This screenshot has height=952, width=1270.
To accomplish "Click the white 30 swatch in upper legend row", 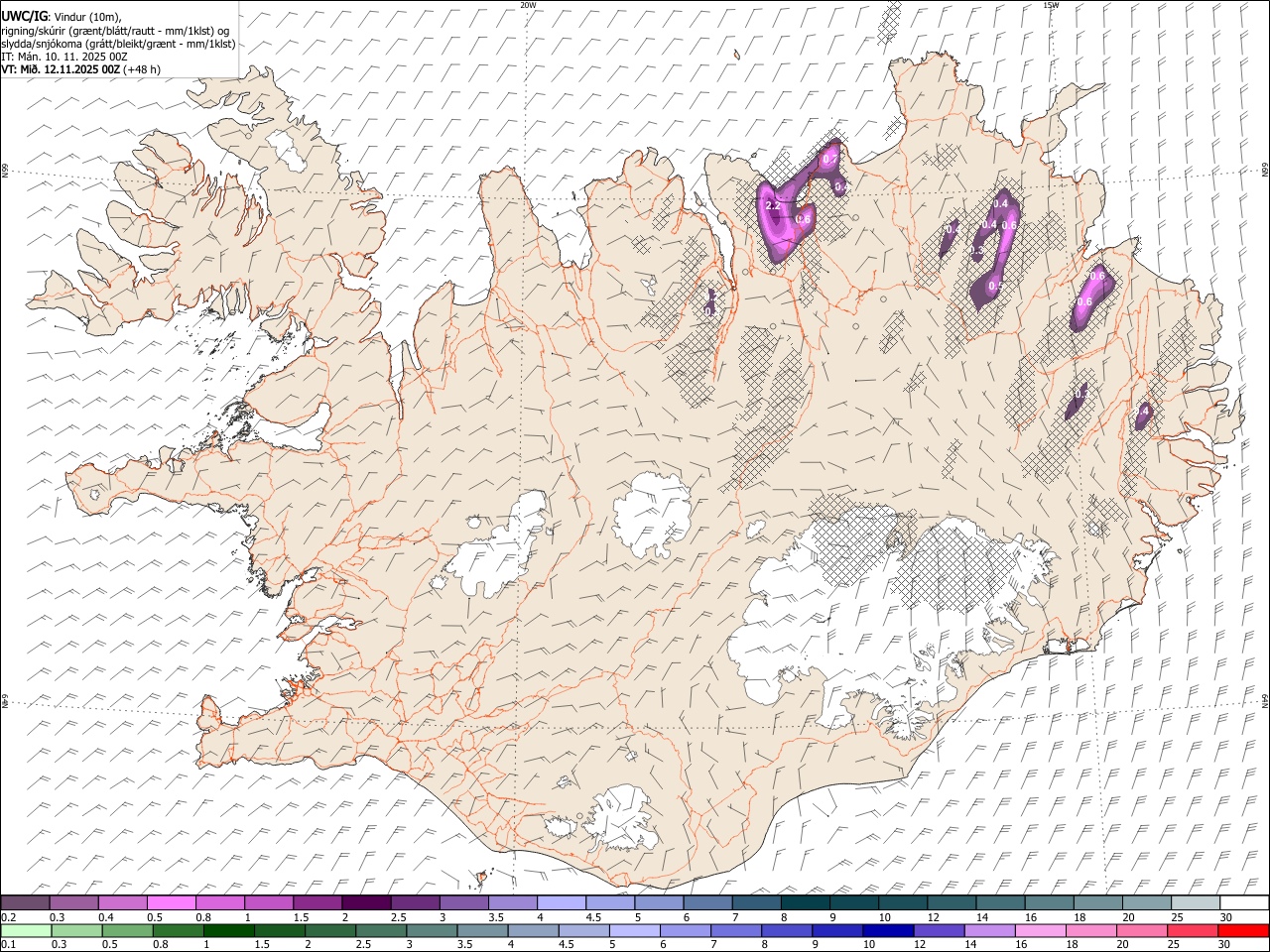I will click(x=1245, y=902).
